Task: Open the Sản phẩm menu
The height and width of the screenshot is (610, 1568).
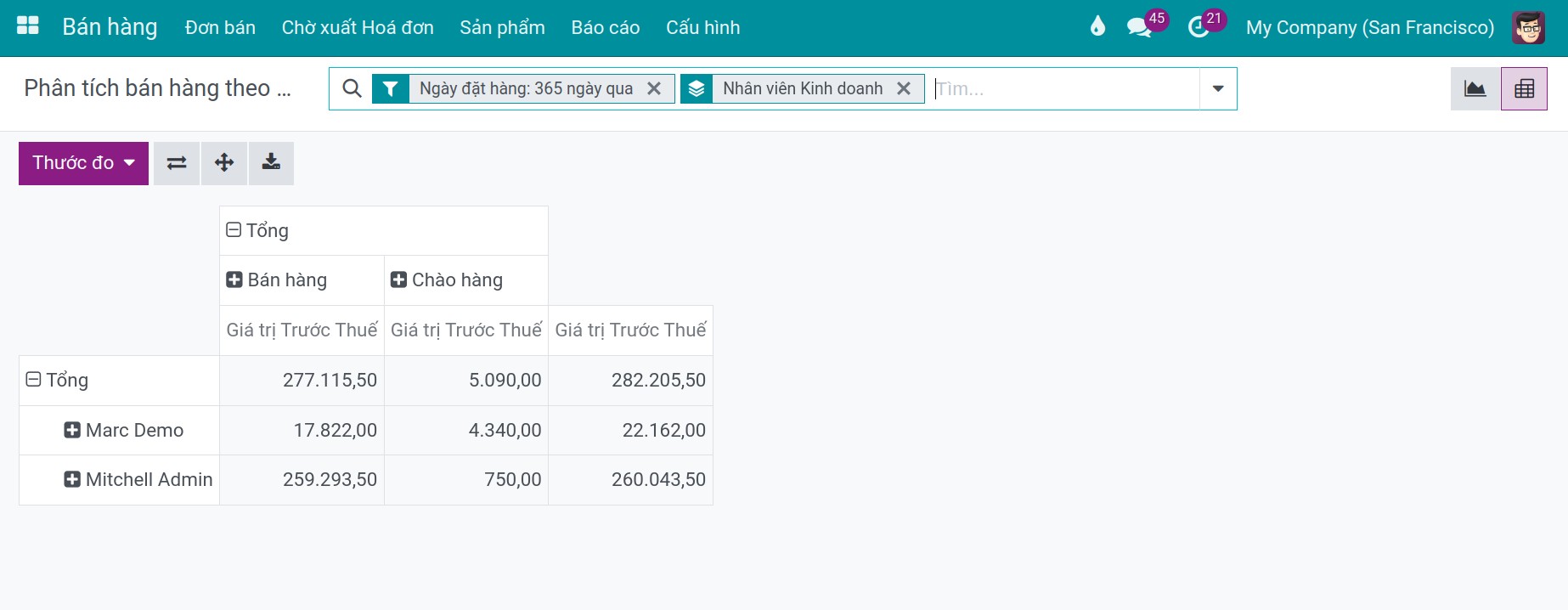Action: (502, 27)
